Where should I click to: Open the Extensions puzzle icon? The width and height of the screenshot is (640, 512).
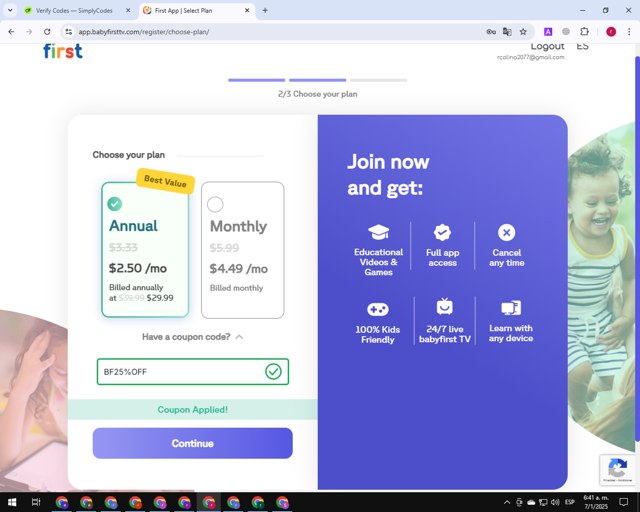pyautogui.click(x=584, y=32)
